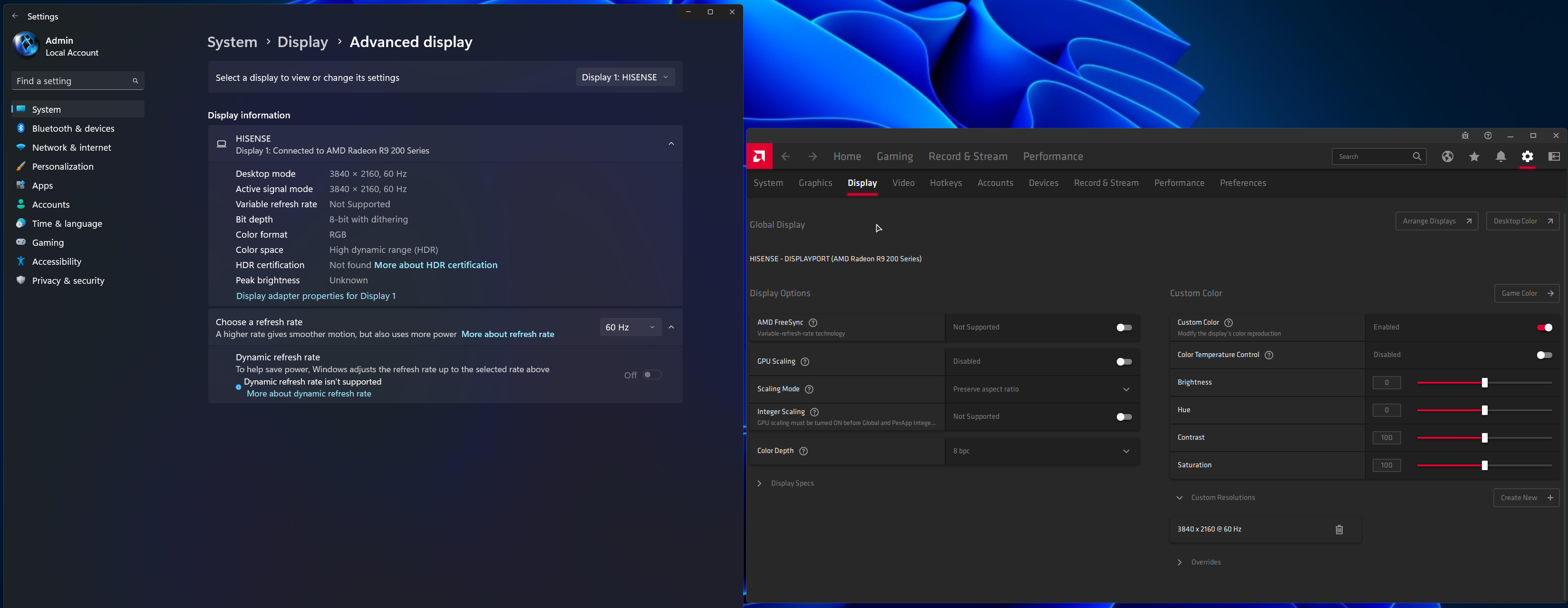Viewport: 1568px width, 608px height.
Task: Click the AMD logo home icon
Action: click(x=759, y=156)
